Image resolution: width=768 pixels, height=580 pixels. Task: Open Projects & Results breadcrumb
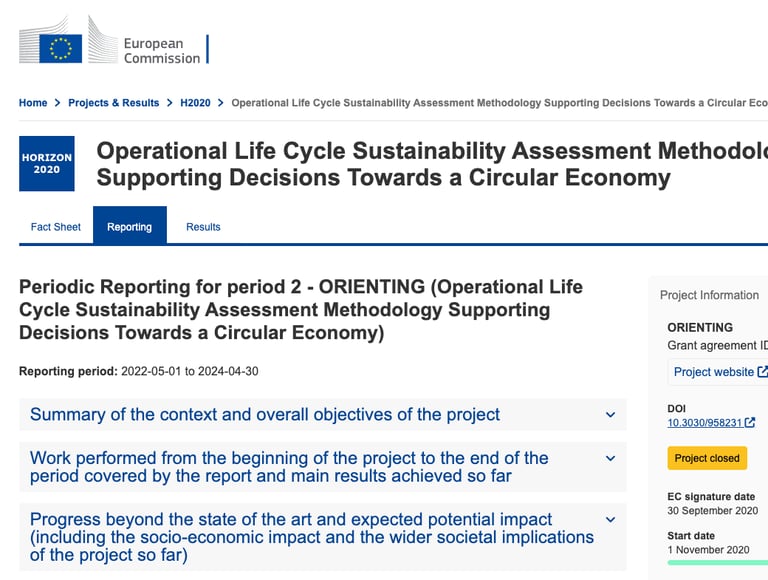coord(114,103)
